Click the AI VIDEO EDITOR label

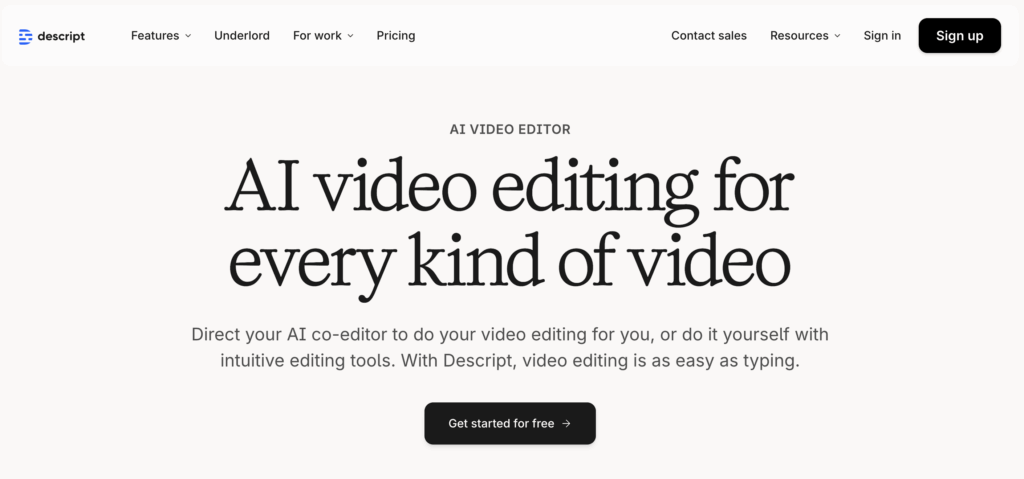511,129
